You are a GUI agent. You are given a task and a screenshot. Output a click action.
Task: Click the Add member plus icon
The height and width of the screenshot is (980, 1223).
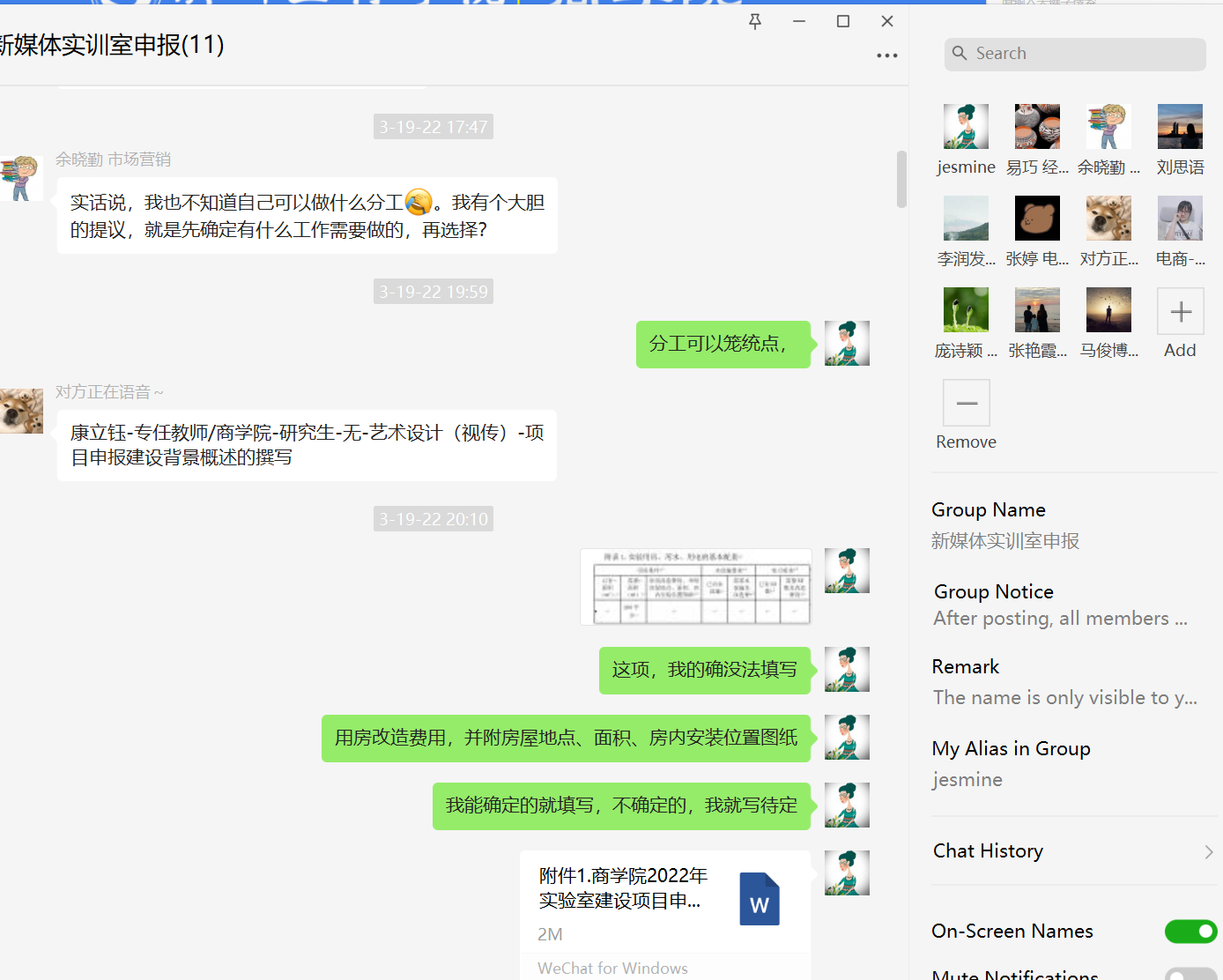point(1180,311)
